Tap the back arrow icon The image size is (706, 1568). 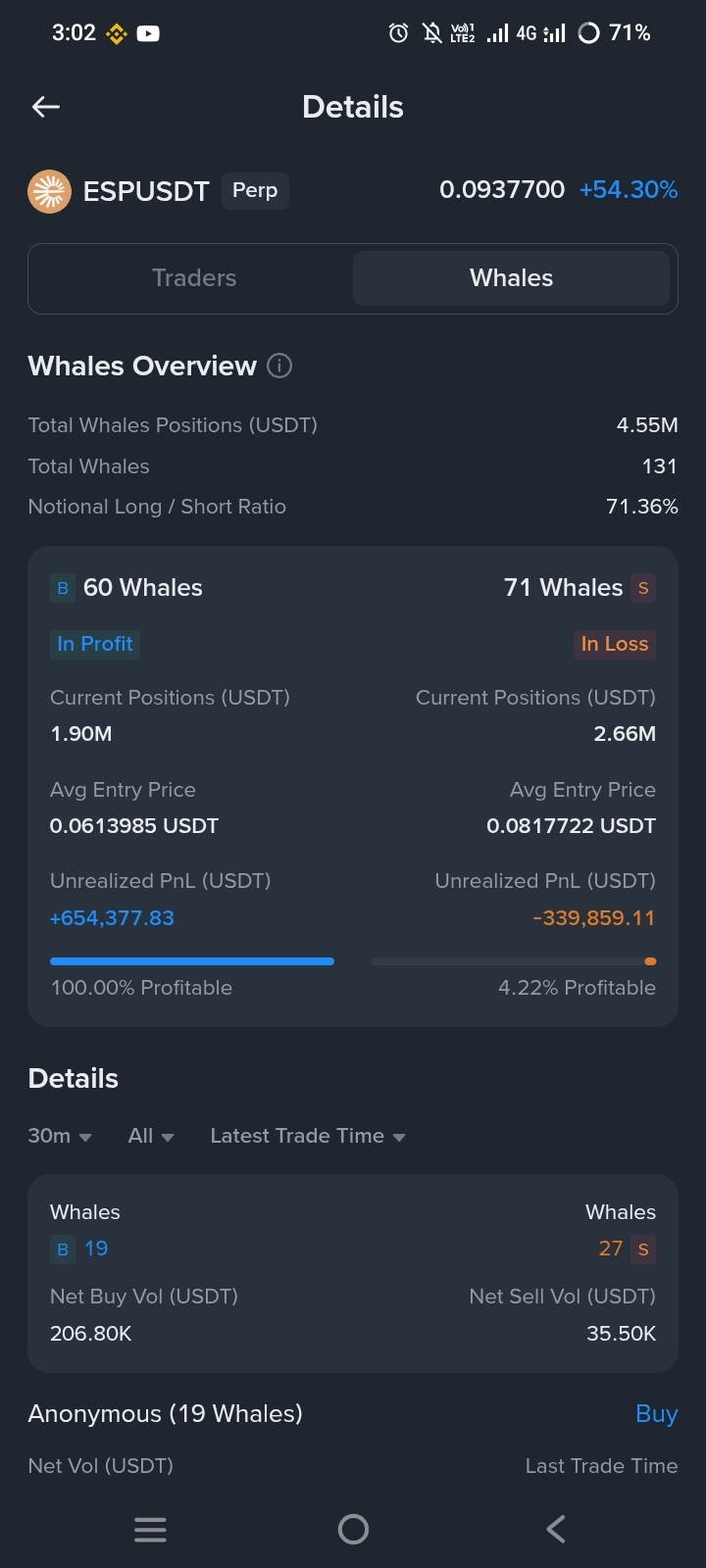coord(46,107)
